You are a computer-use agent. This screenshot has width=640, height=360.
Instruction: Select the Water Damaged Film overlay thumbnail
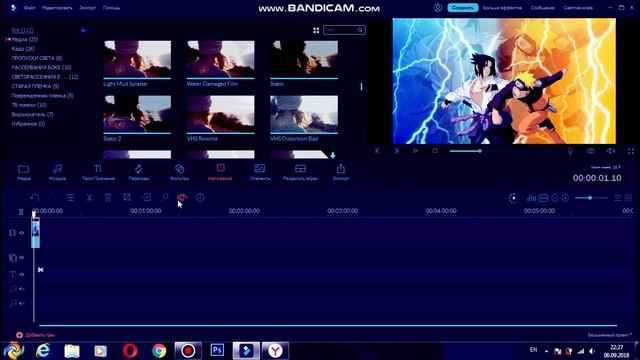pyautogui.click(x=220, y=60)
